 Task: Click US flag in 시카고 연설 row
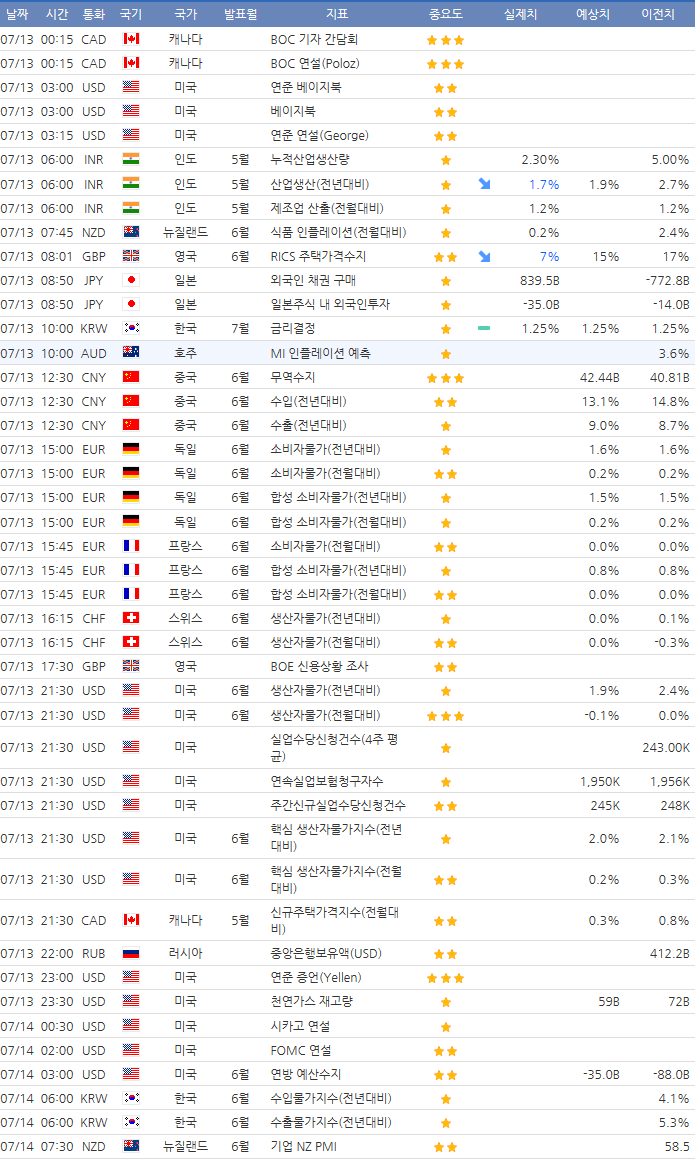[131, 1026]
